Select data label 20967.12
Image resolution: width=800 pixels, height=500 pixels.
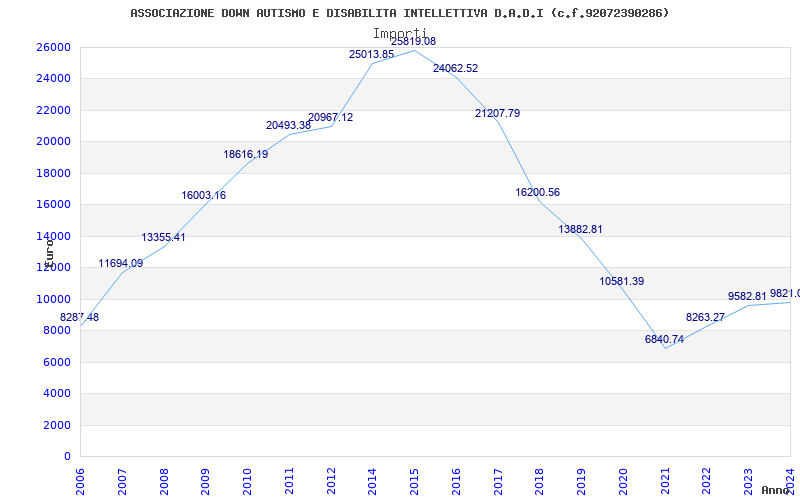pyautogui.click(x=331, y=117)
